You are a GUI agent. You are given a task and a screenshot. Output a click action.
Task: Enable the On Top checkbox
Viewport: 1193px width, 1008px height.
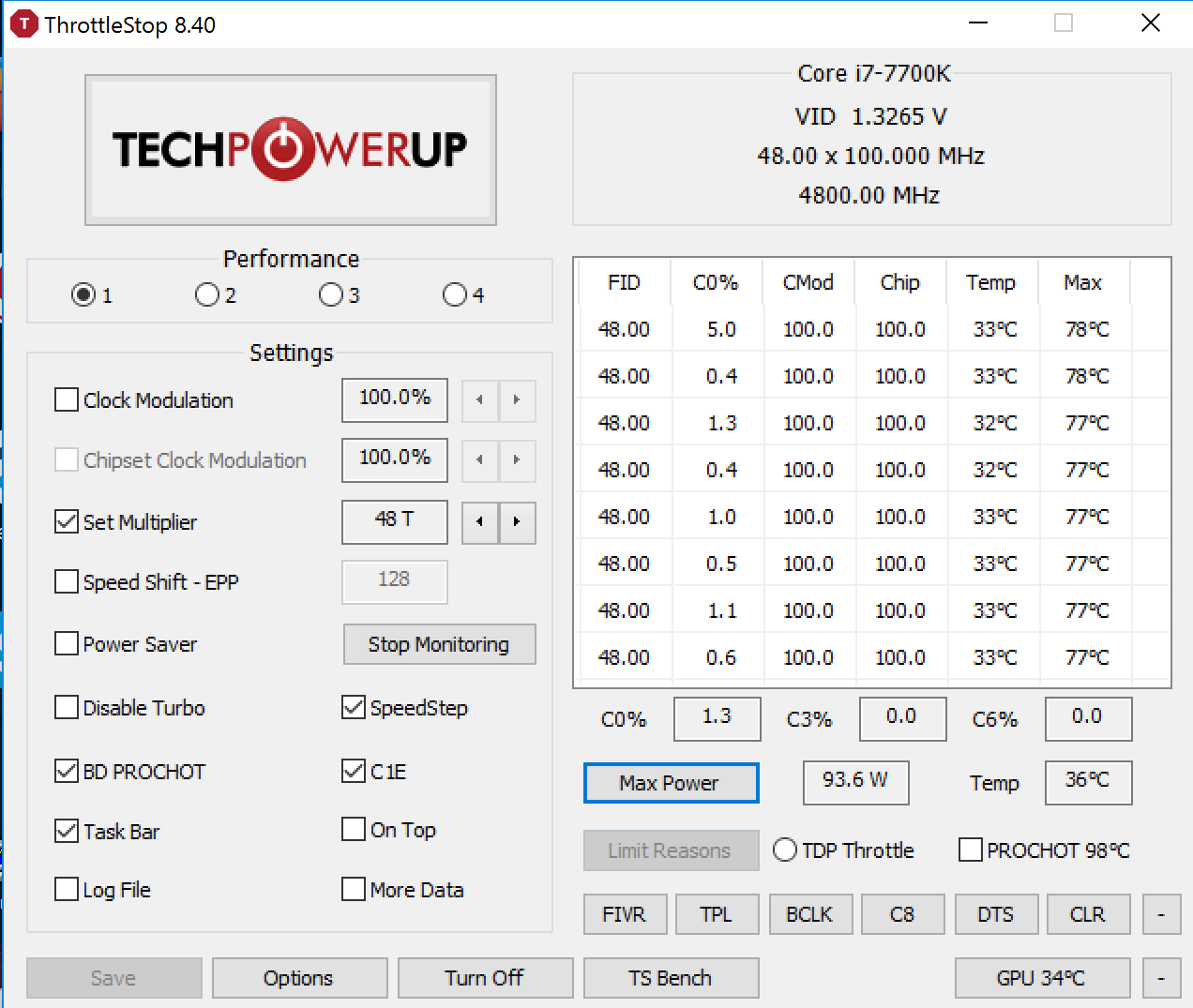point(354,830)
